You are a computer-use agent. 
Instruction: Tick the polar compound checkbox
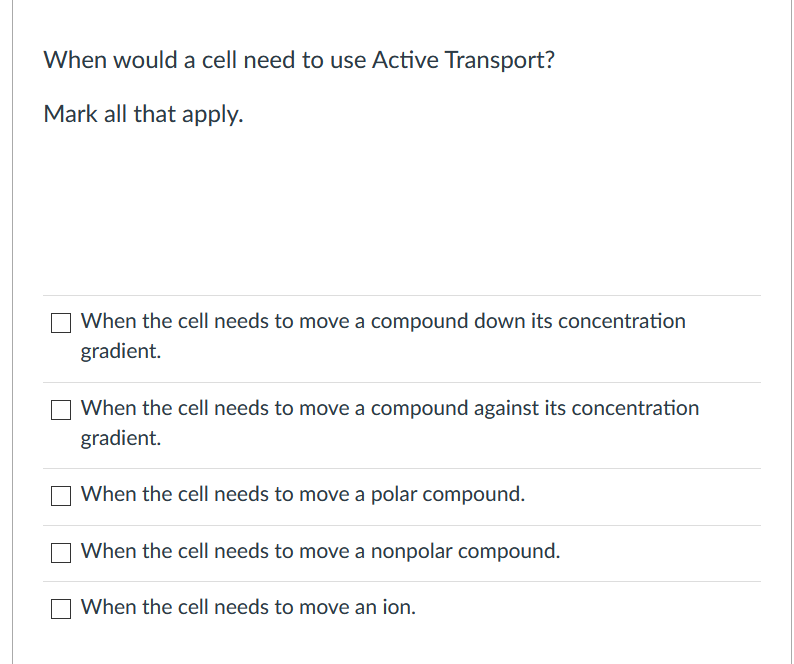pos(61,496)
